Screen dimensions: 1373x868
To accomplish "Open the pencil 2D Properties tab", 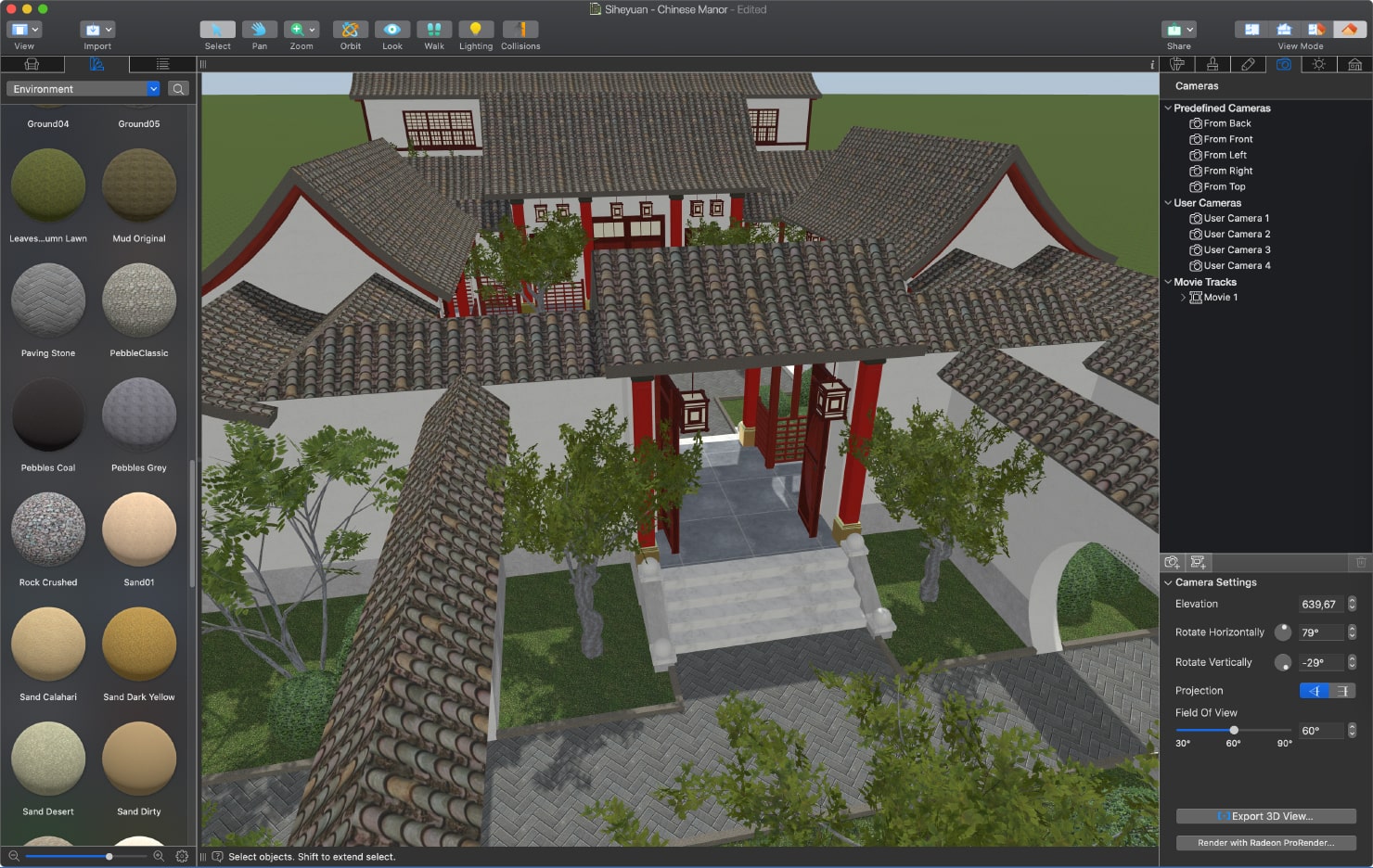I will pos(1248,64).
